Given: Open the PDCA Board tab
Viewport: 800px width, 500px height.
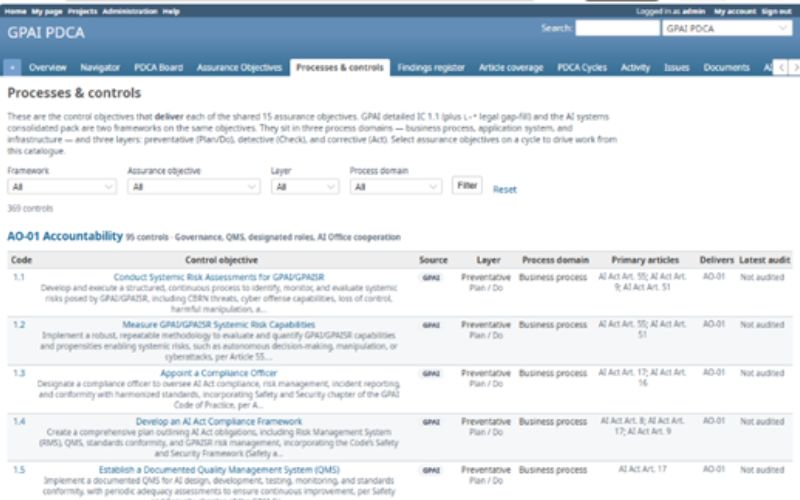Looking at the screenshot, I should (x=158, y=67).
